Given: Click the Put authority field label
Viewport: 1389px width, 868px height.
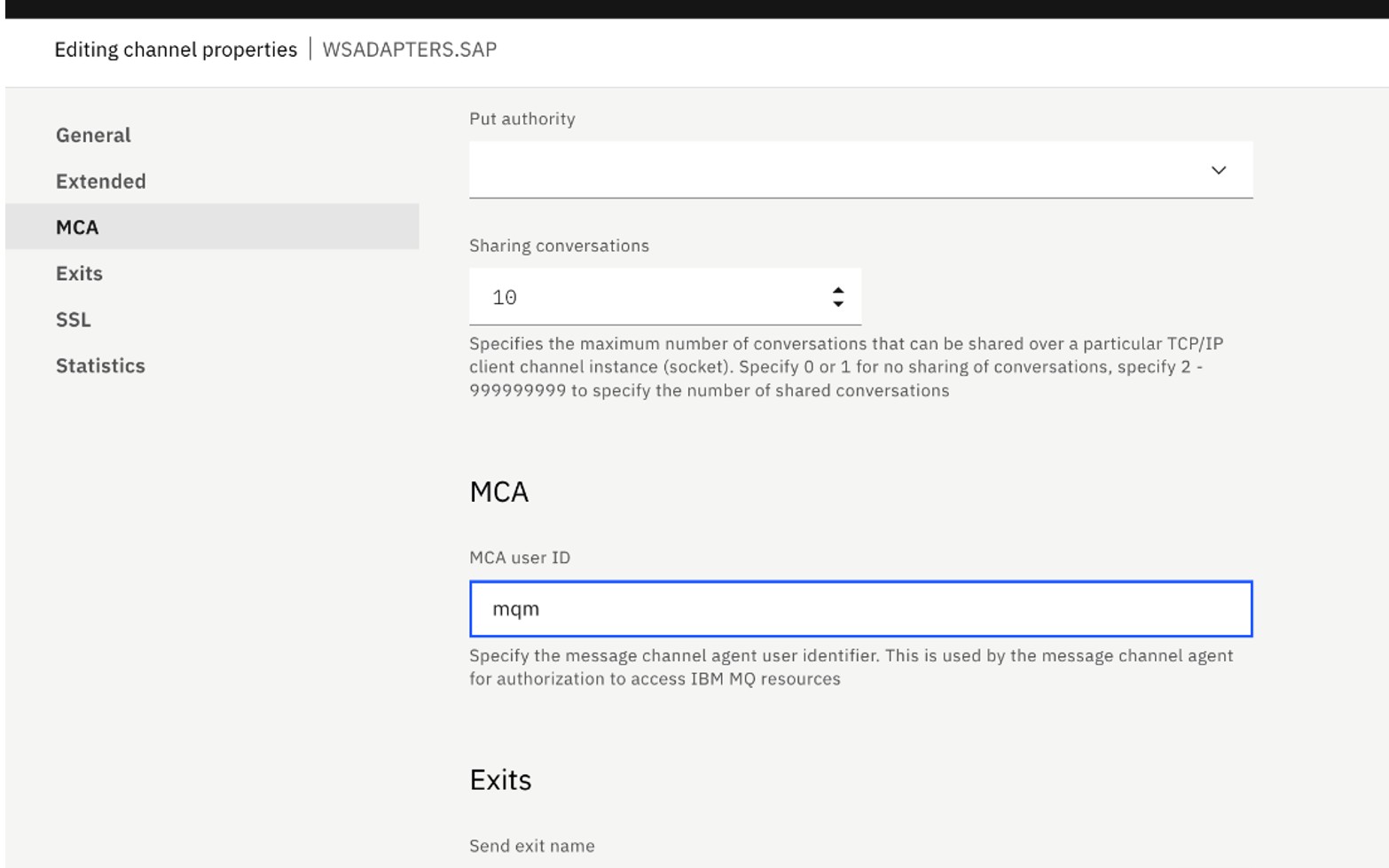Looking at the screenshot, I should 522,119.
